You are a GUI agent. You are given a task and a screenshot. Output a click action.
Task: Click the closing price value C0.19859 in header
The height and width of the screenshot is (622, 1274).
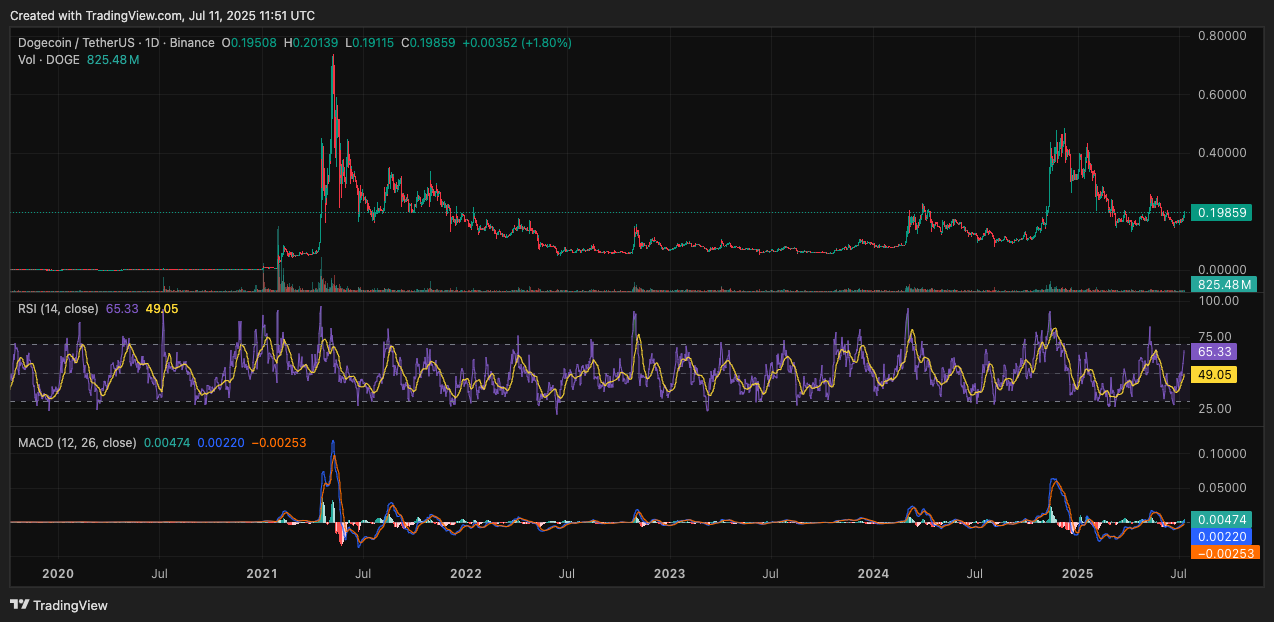tap(429, 43)
